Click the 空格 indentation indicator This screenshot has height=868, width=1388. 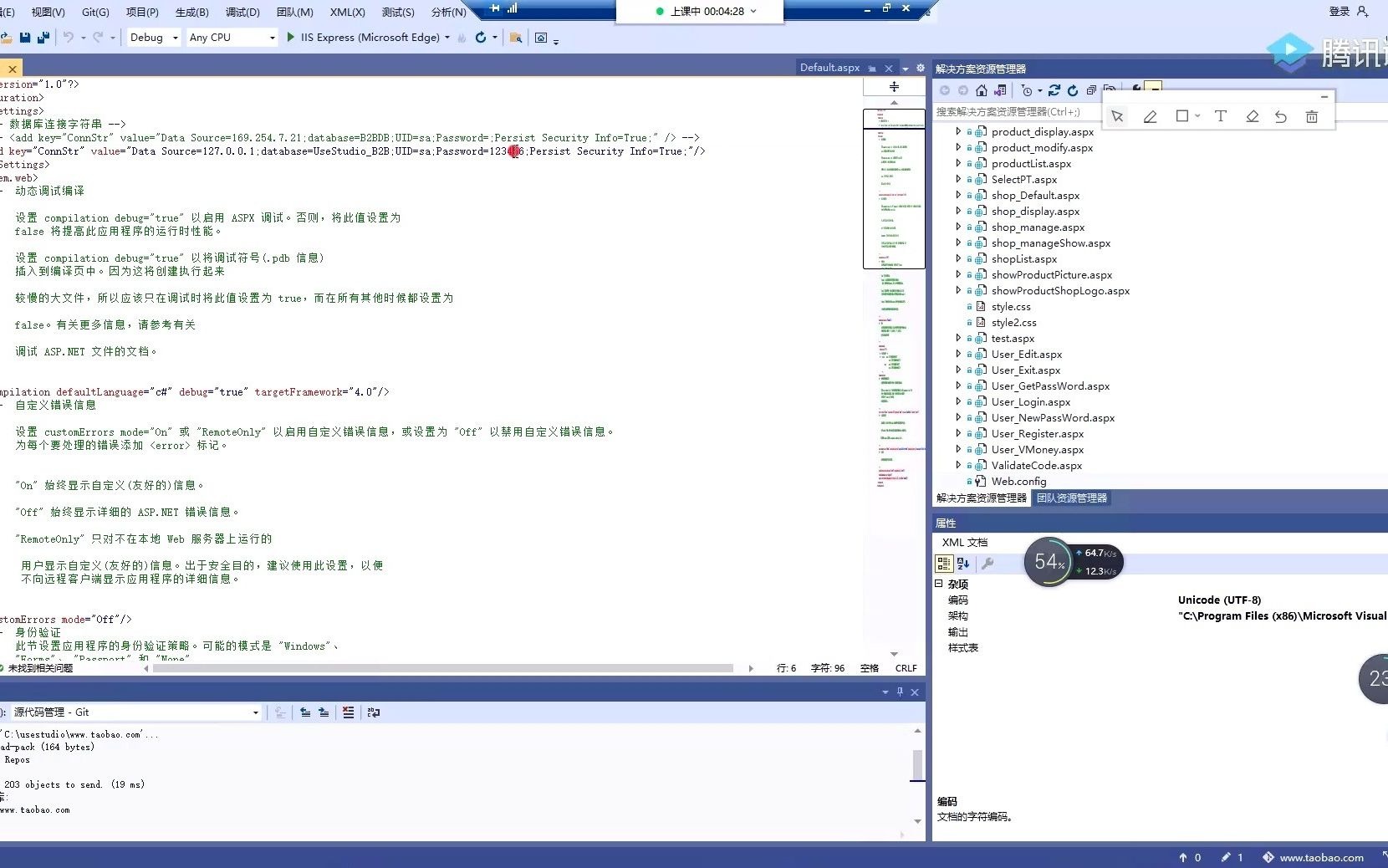pos(870,668)
